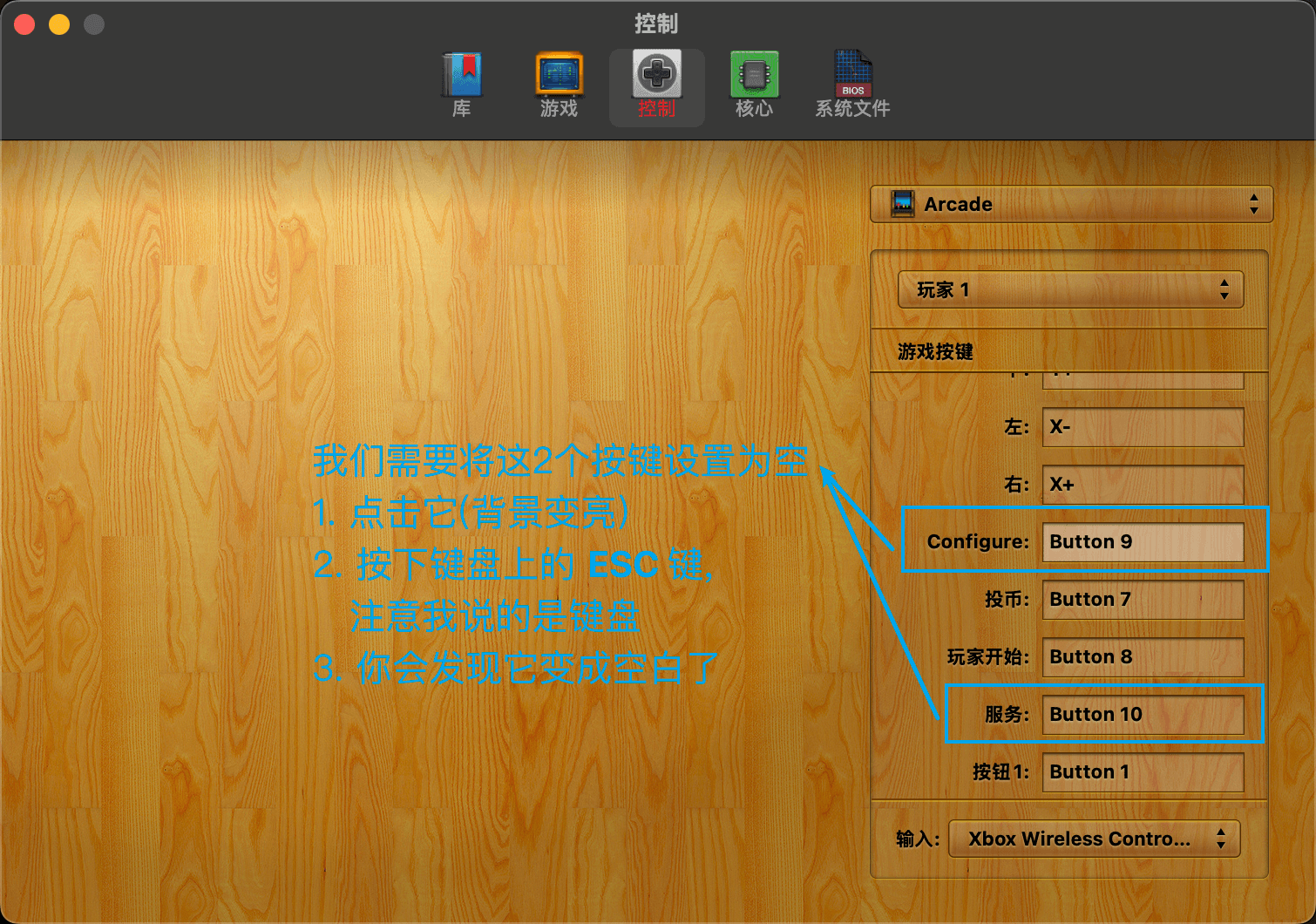Select the 玩家开始 field showing Button 8

[x=1143, y=657]
